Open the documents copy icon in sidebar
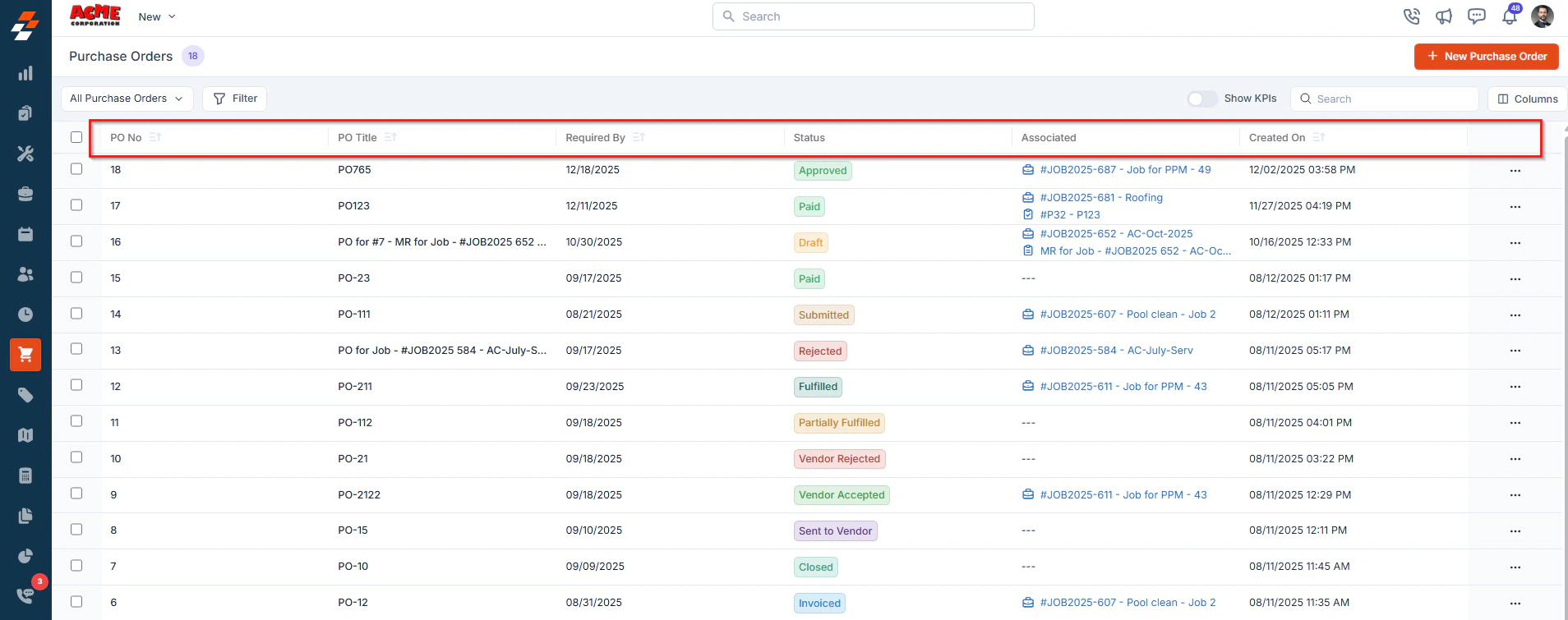This screenshot has width=1568, height=620. (x=25, y=516)
